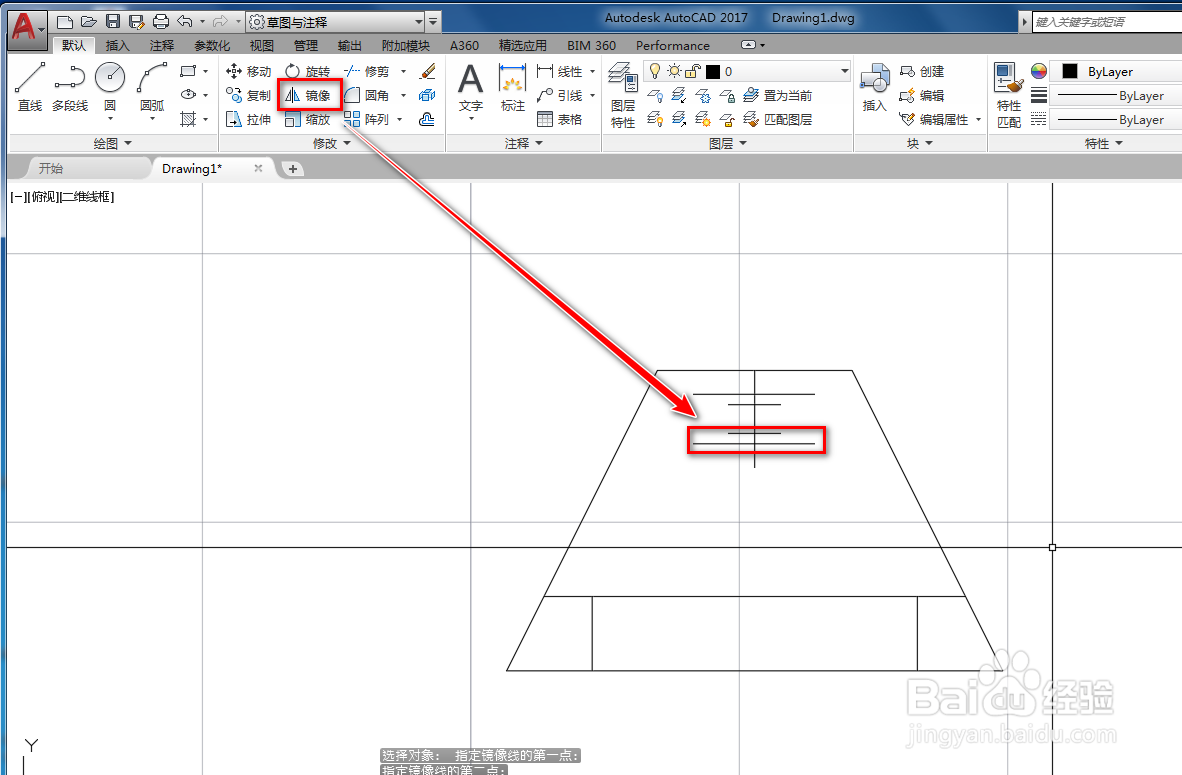This screenshot has height=775, width=1182.
Task: Switch to the 管理 ribbon tab
Action: pos(305,45)
